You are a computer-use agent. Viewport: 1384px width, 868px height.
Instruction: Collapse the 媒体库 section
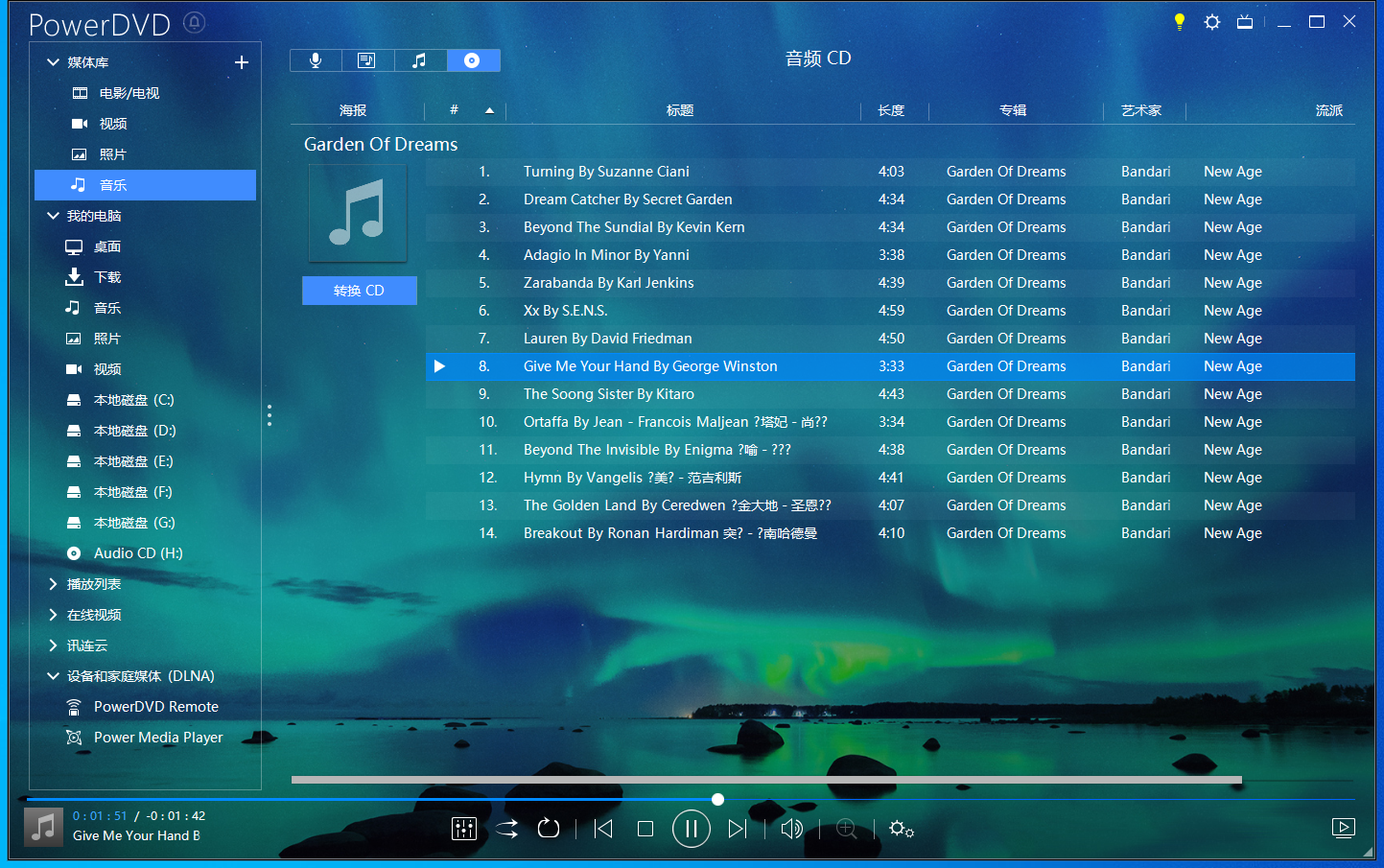tap(53, 62)
